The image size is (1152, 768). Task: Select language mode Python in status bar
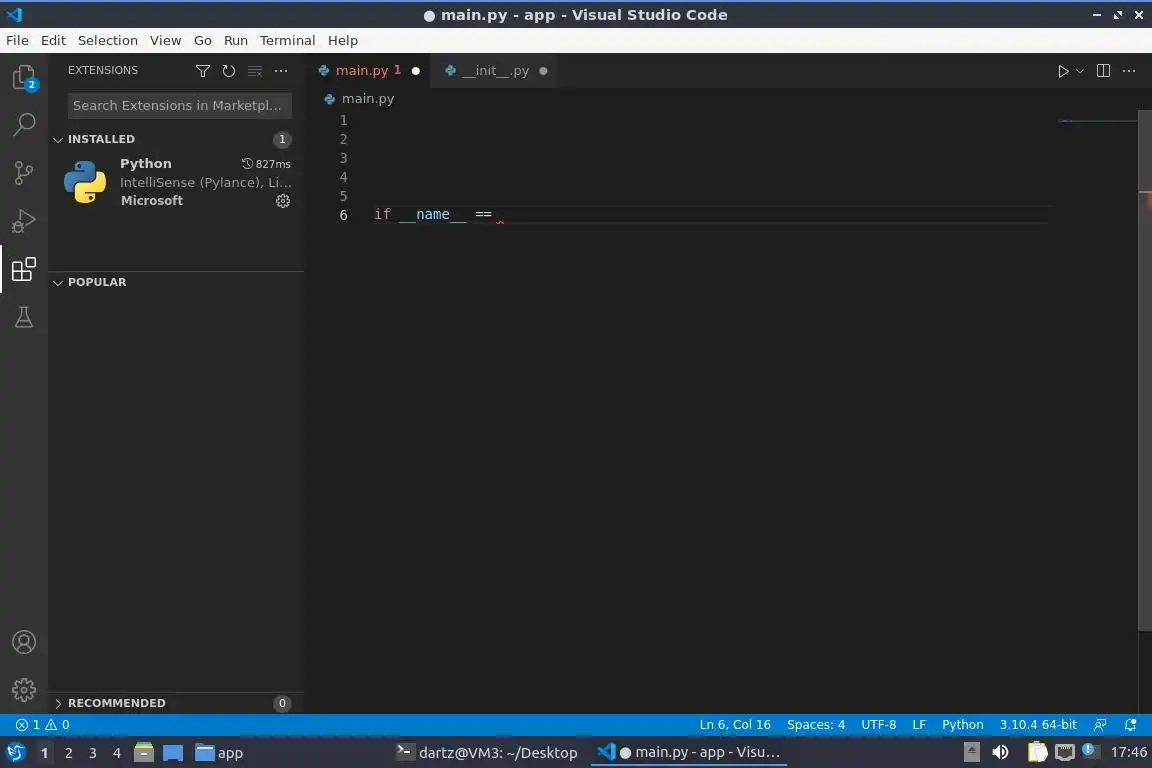point(962,725)
